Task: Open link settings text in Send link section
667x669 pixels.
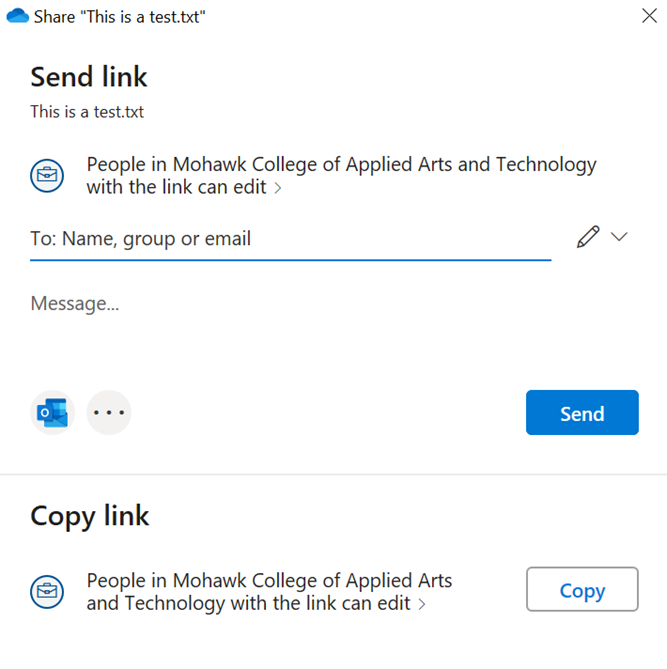Action: coord(340,176)
